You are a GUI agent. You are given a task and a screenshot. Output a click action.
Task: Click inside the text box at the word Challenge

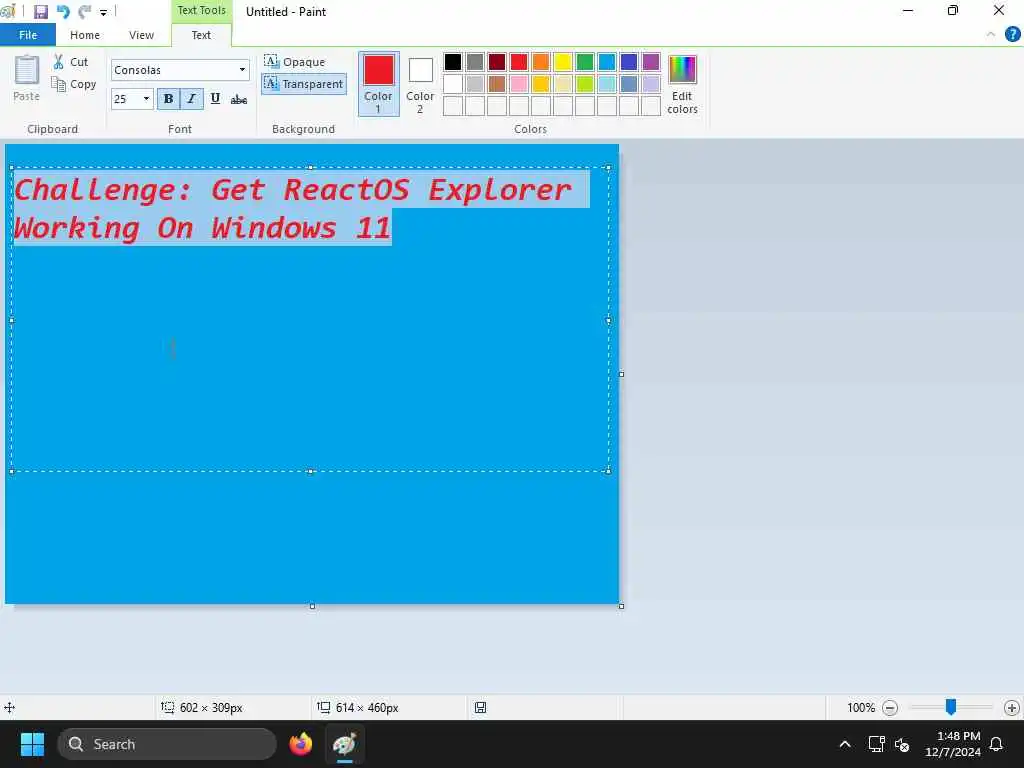(103, 190)
